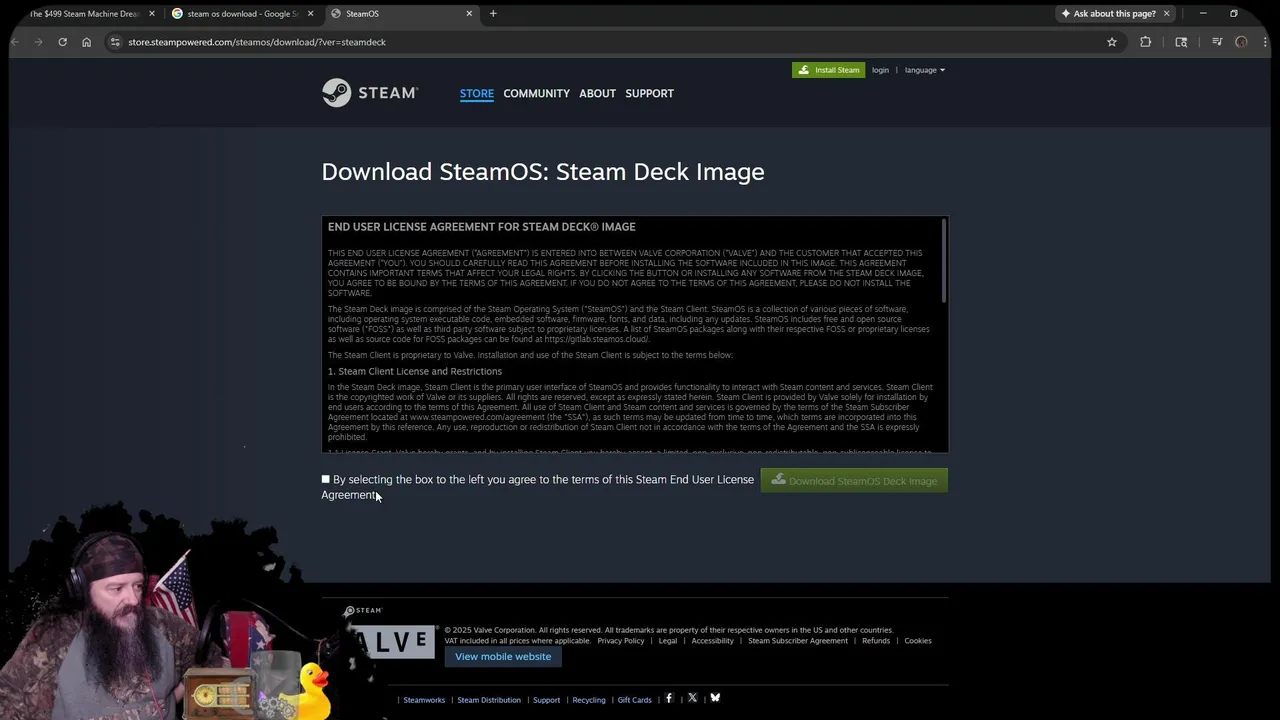1280x720 pixels.
Task: Switch to steam os download Google tab
Action: point(244,14)
